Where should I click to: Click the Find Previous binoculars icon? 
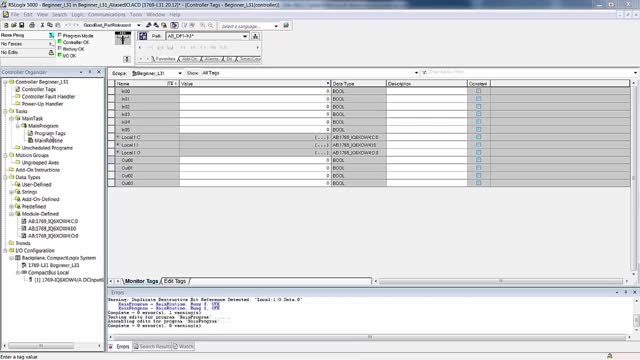149,25
